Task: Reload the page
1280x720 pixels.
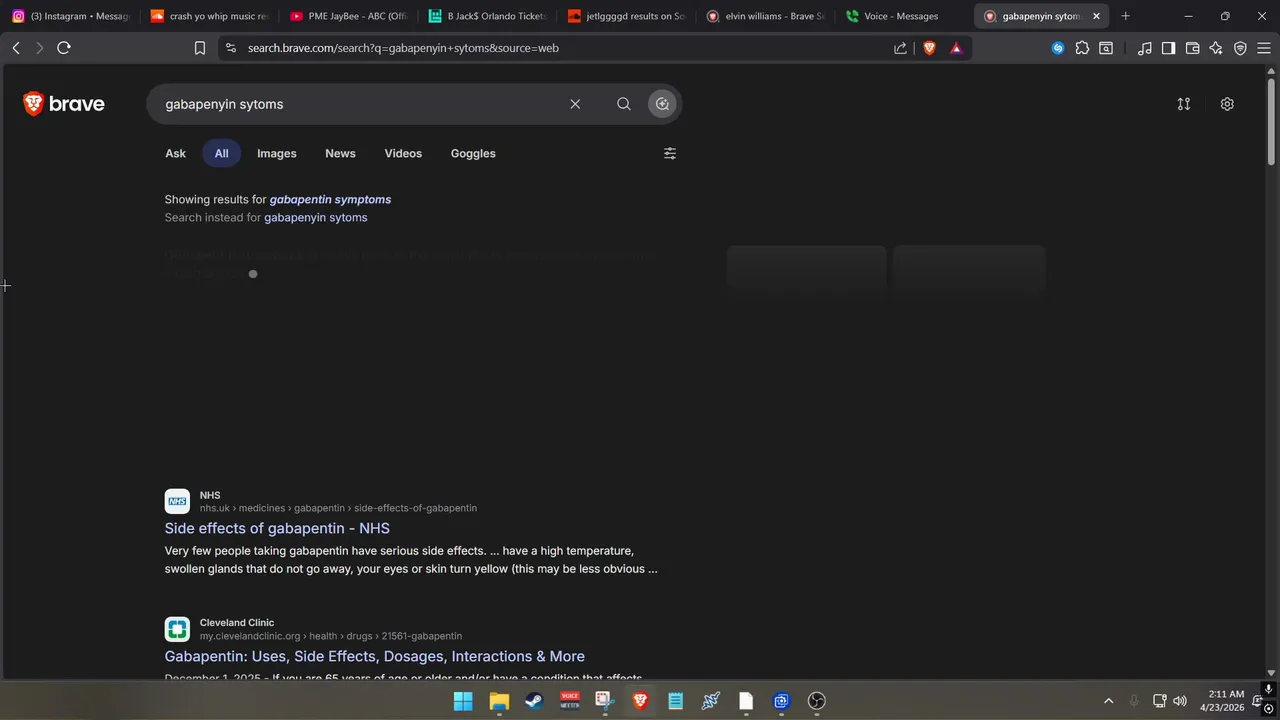Action: pos(64,48)
